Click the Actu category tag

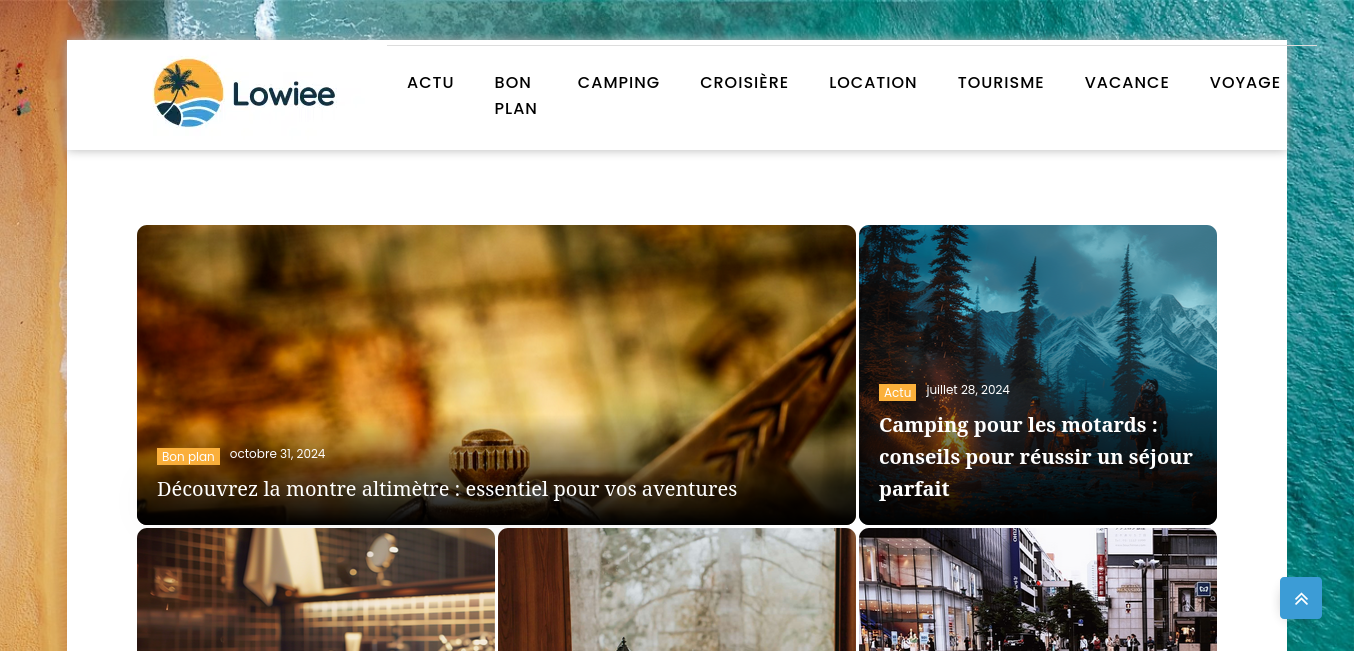tap(897, 393)
